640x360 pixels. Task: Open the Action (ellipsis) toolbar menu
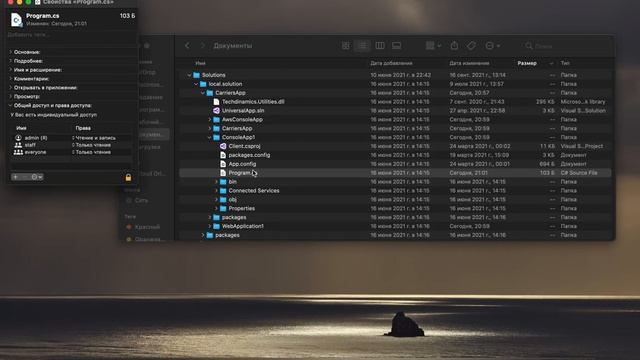493,46
